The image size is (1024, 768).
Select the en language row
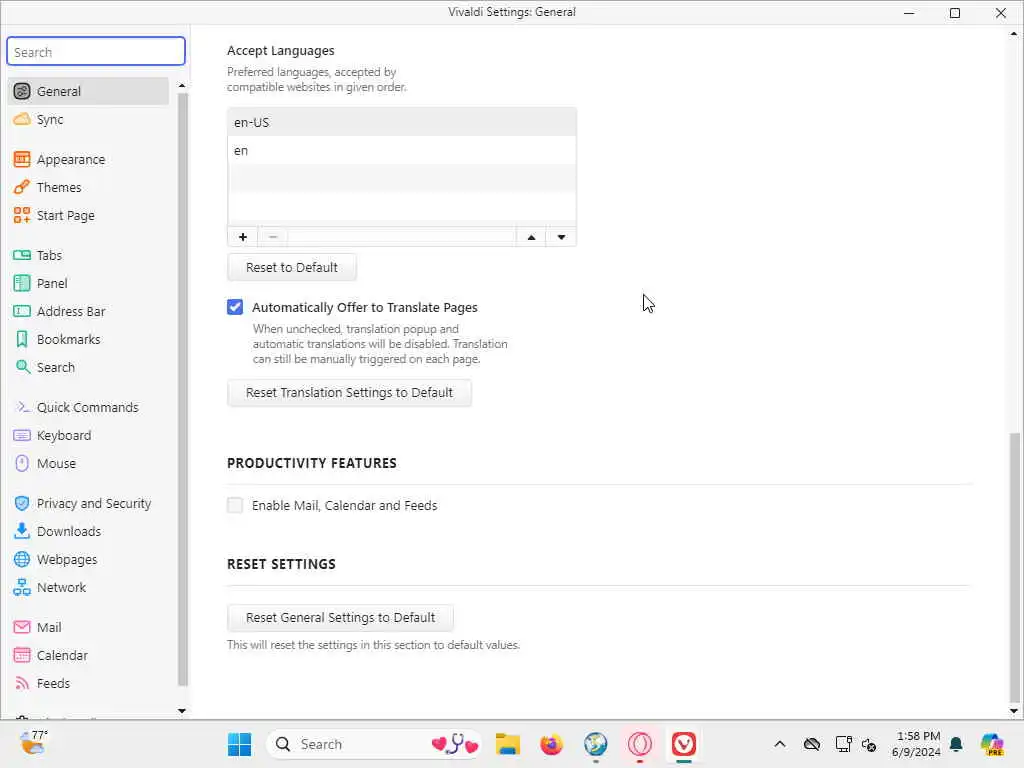[402, 151]
